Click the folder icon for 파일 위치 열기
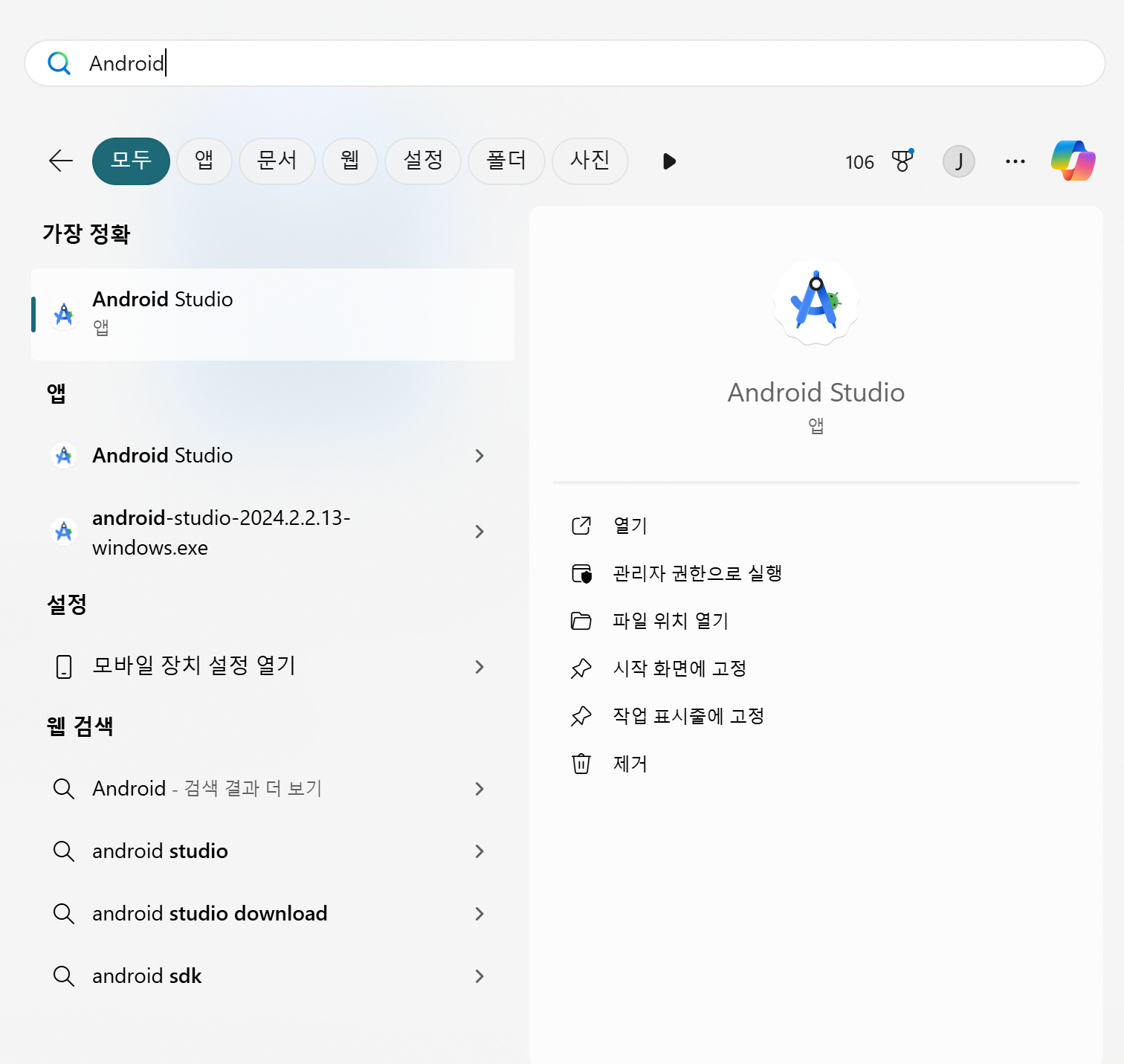Screen dimensions: 1124x1064 (581, 621)
